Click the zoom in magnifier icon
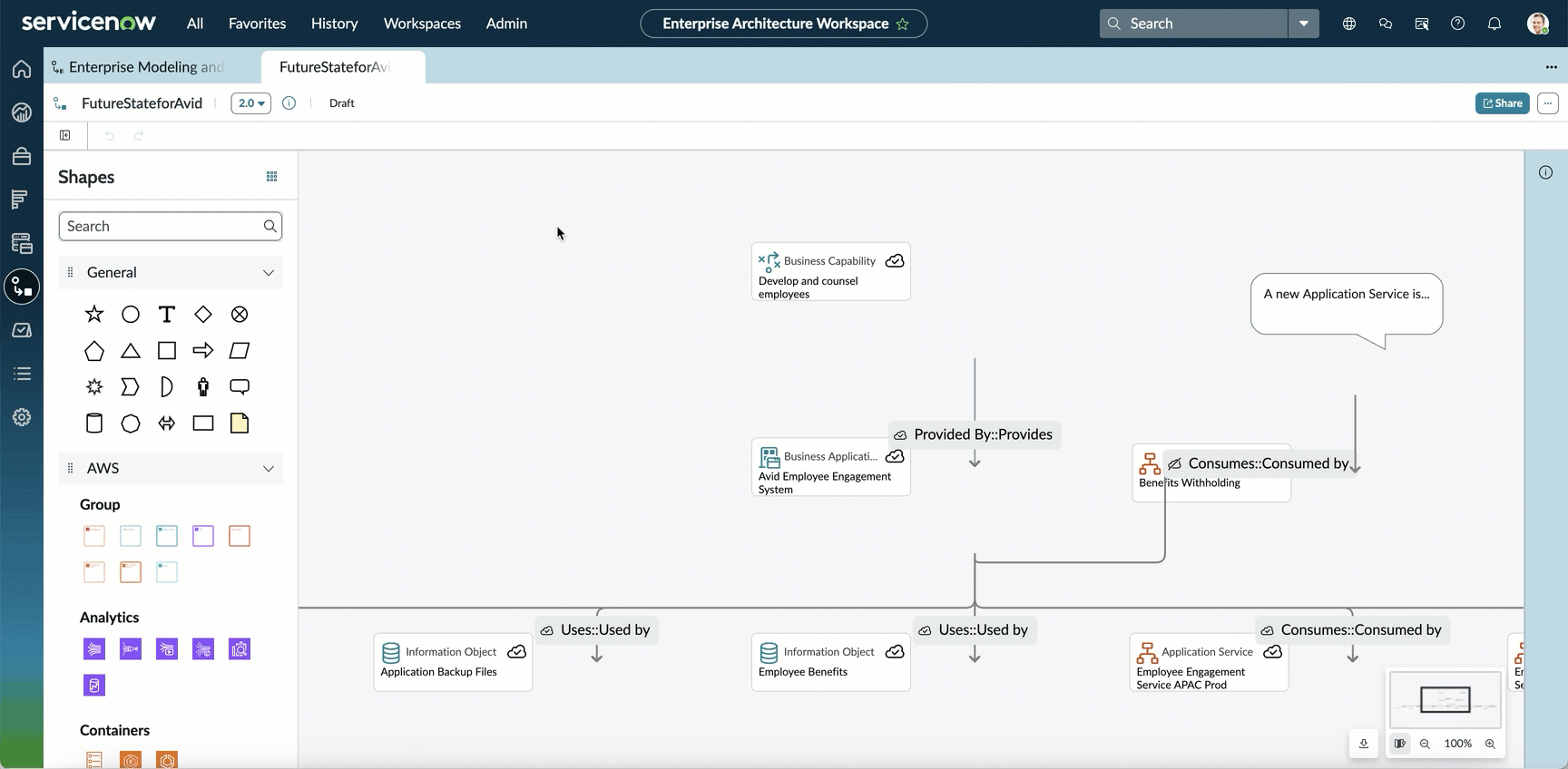The height and width of the screenshot is (769, 1568). (x=1490, y=744)
